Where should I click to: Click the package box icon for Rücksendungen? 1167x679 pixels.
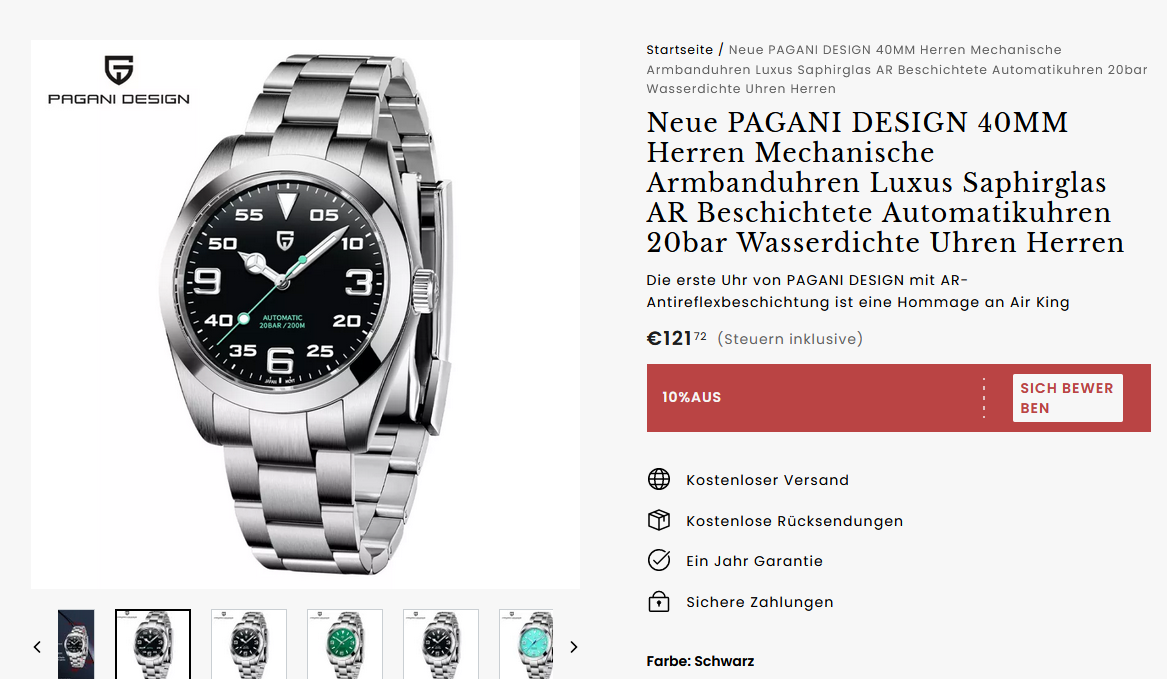(659, 520)
